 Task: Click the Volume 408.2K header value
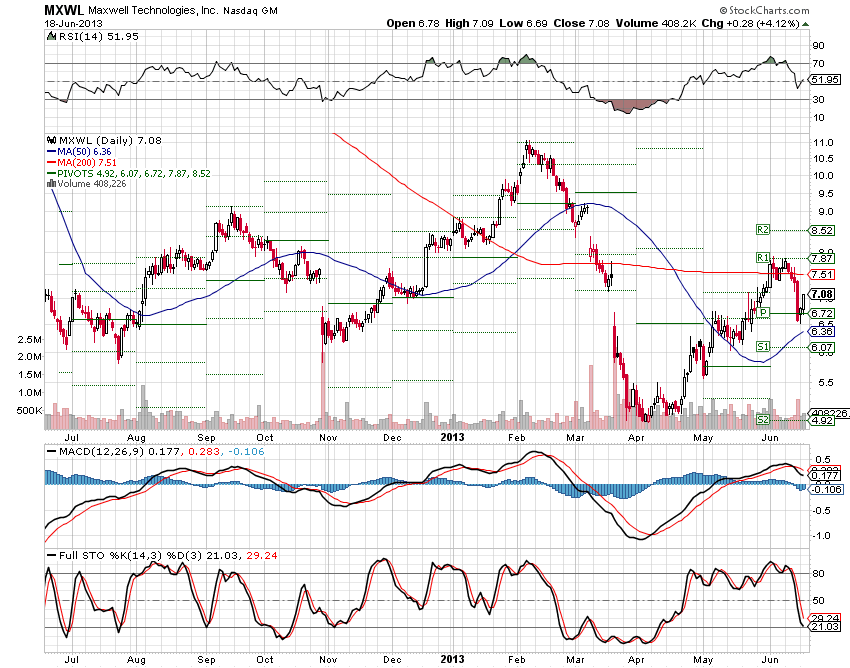point(656,23)
